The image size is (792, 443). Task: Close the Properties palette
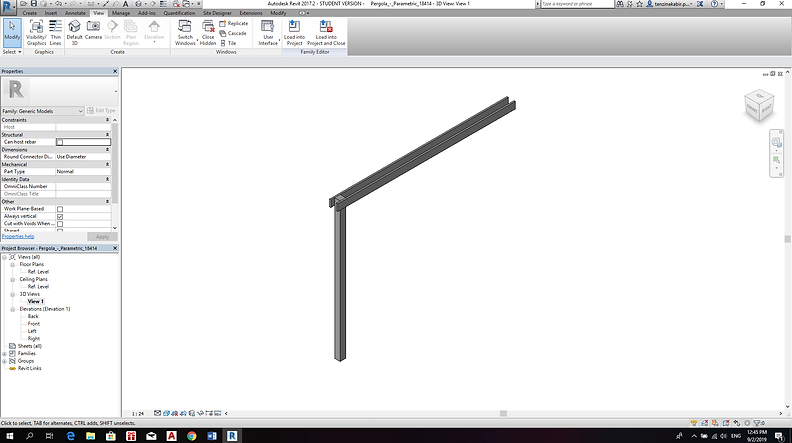(x=115, y=72)
